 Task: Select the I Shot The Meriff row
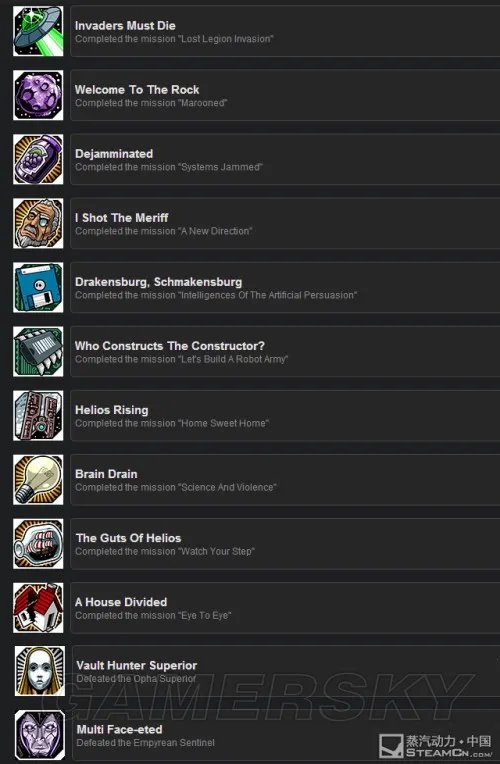coord(285,223)
